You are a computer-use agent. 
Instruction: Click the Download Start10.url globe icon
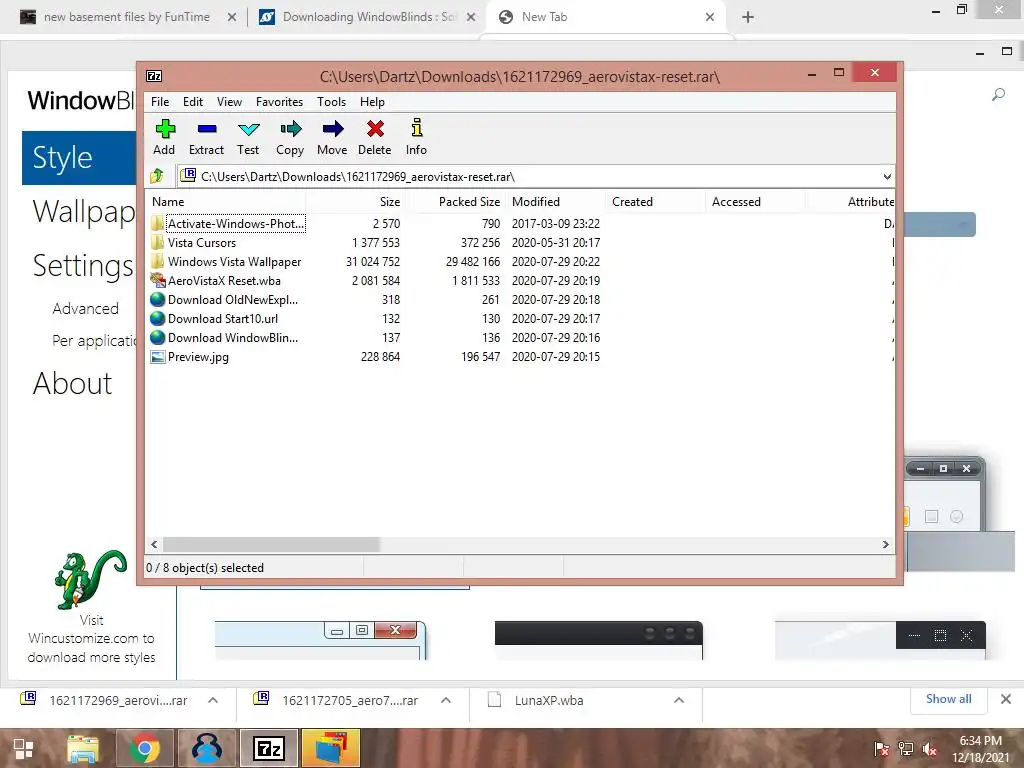157,319
